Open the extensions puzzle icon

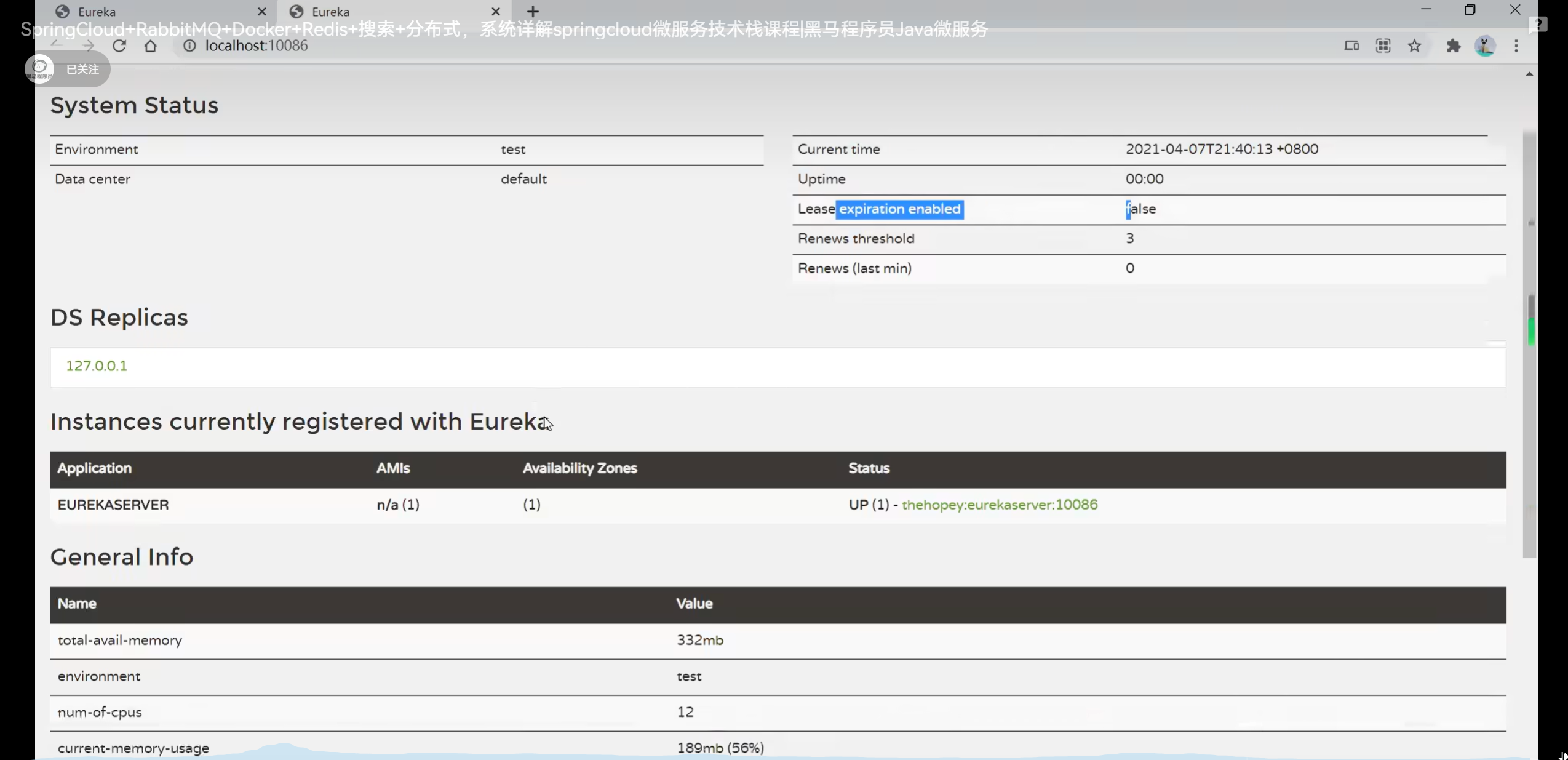pyautogui.click(x=1453, y=46)
